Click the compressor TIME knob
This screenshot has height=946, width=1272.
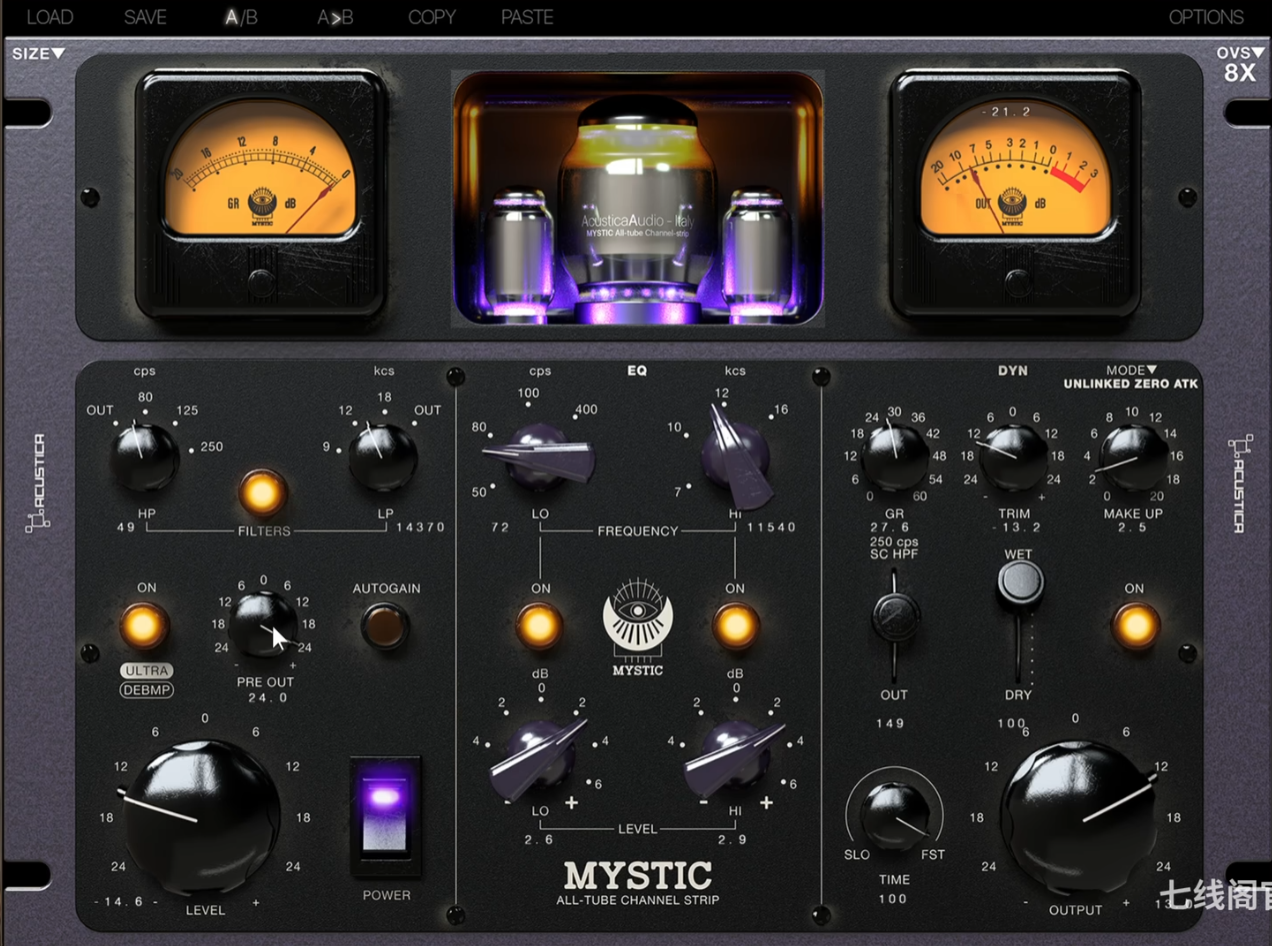(894, 814)
